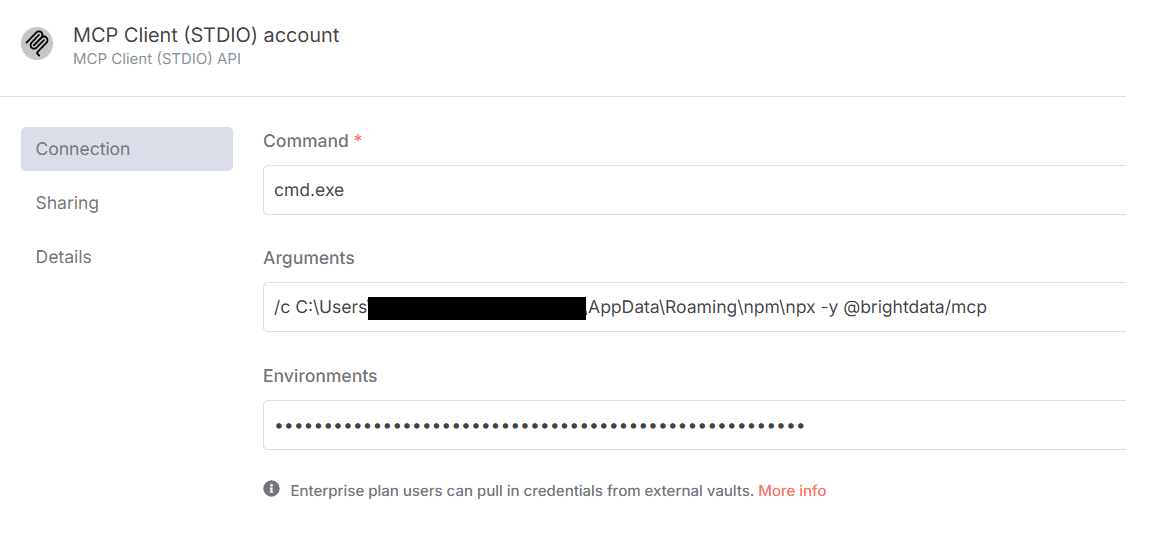Click the redacted black block in Arguments

476,307
